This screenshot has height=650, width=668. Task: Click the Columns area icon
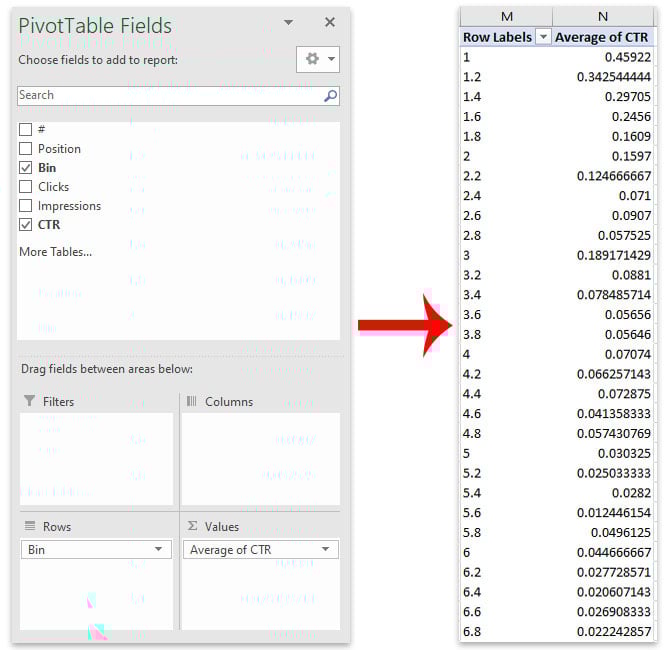coord(192,401)
